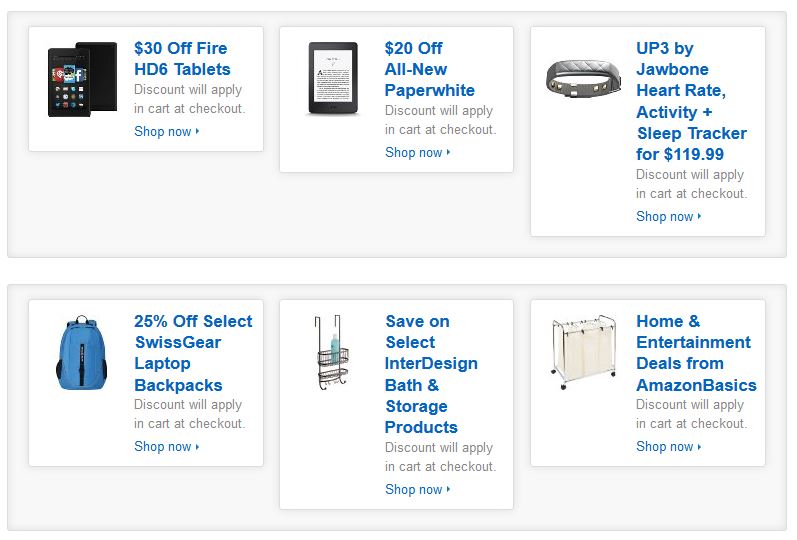The height and width of the screenshot is (540, 797).
Task: Click the InterDesign shower caddy image
Action: pos(333,353)
